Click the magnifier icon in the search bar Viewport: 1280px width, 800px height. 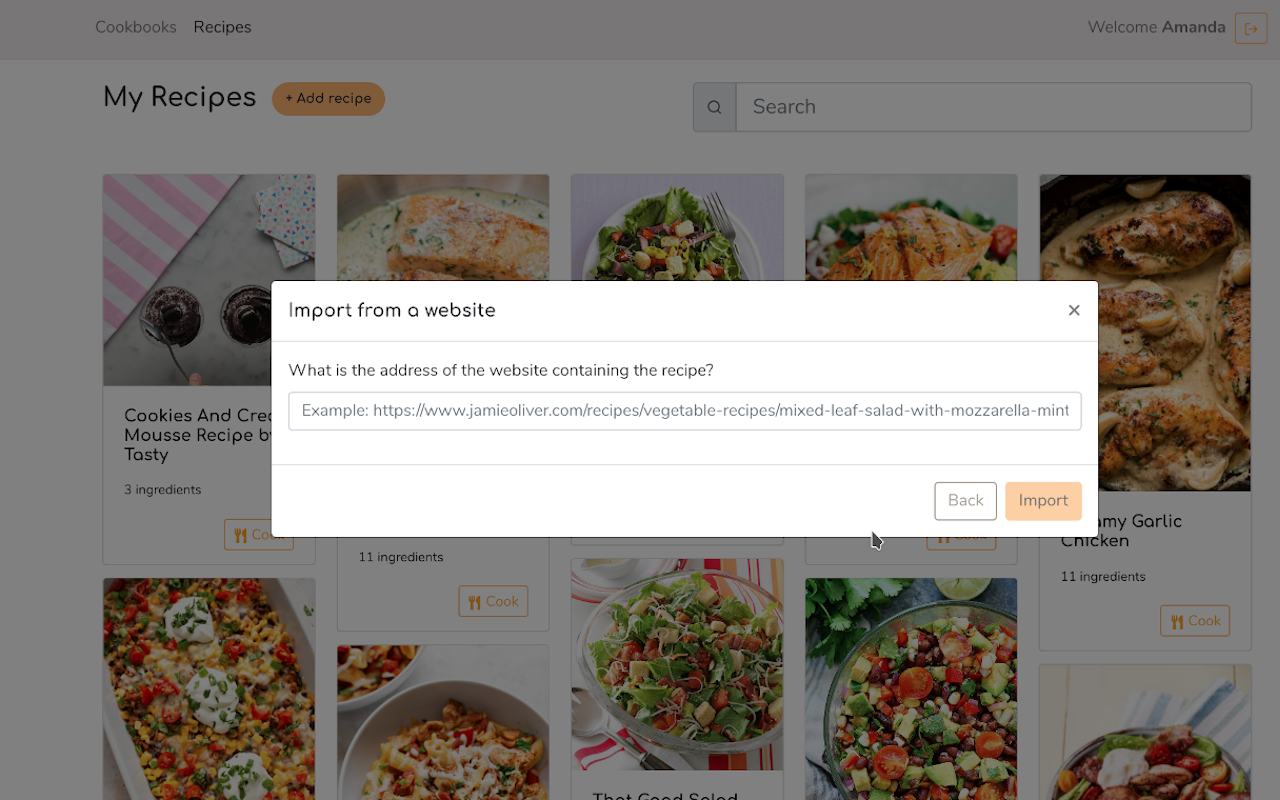click(714, 106)
